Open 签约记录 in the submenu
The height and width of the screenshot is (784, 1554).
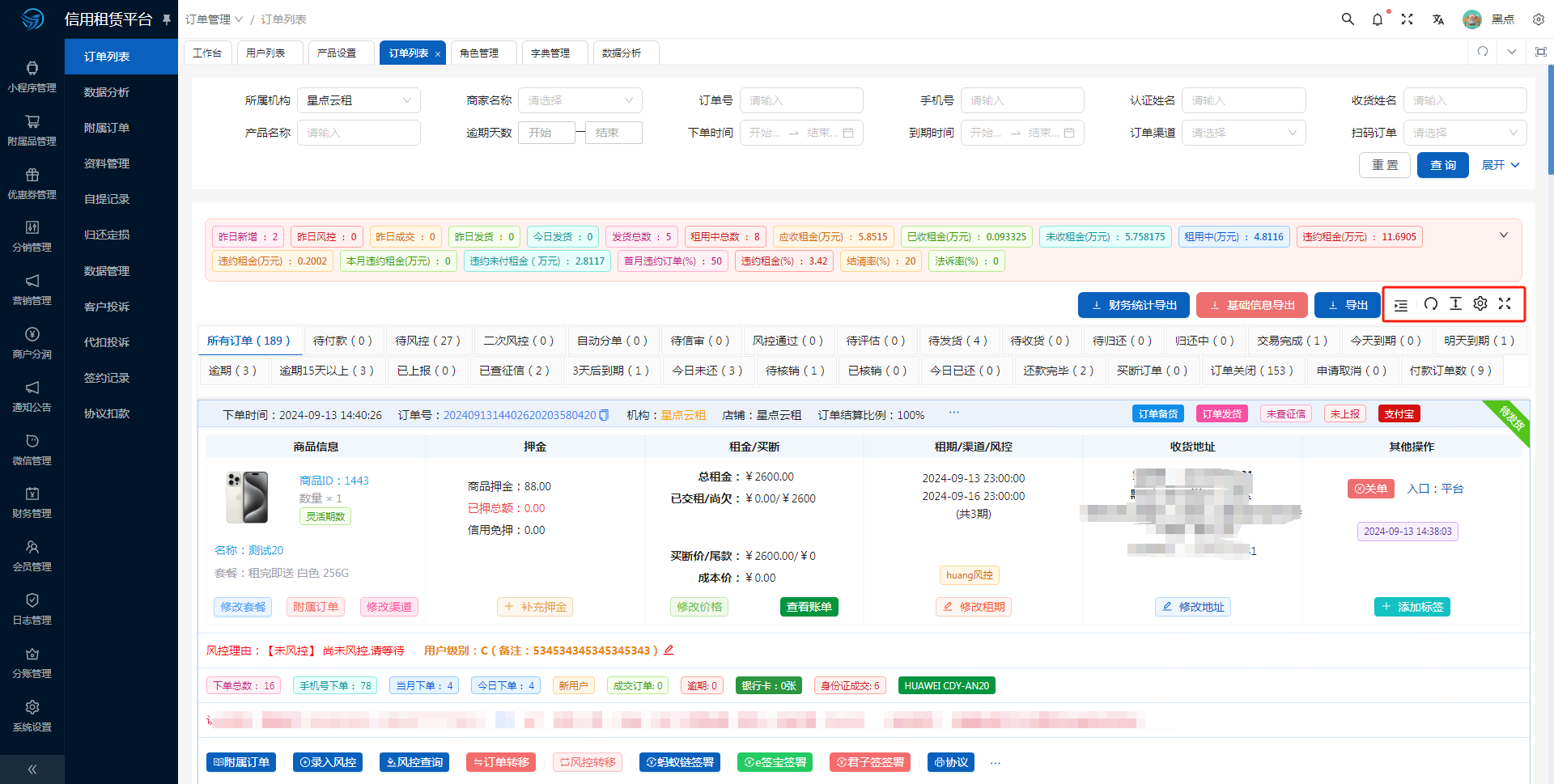tap(107, 378)
